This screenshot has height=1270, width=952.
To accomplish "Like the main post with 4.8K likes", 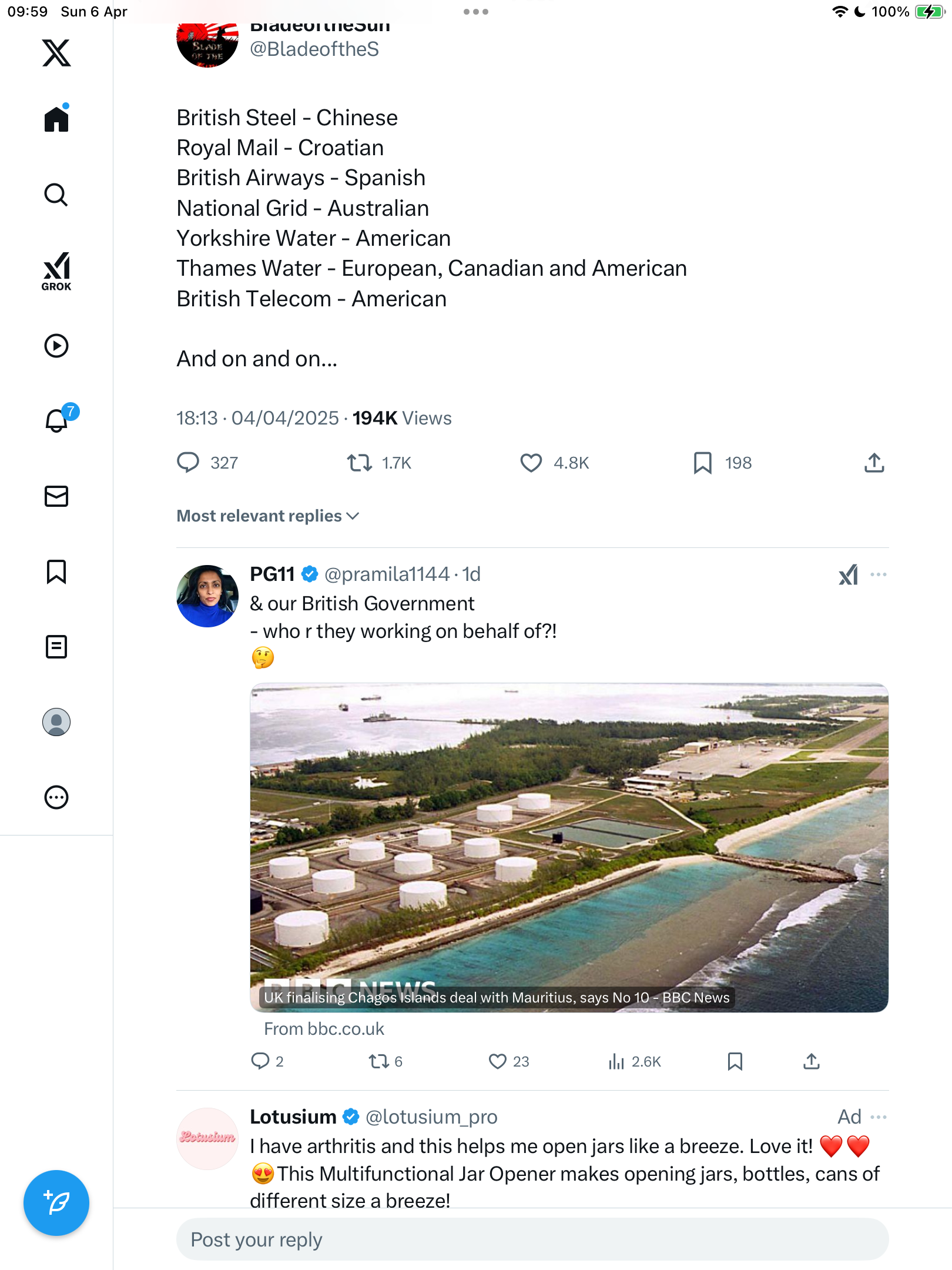I will click(531, 463).
